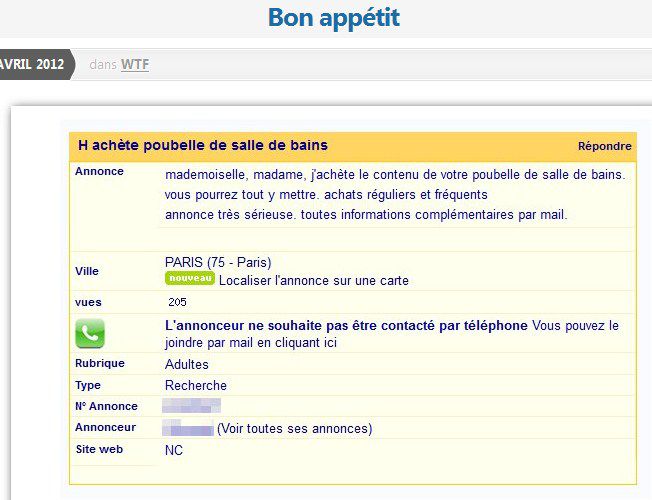Open the WTF category link
This screenshot has width=652, height=500.
tap(135, 65)
